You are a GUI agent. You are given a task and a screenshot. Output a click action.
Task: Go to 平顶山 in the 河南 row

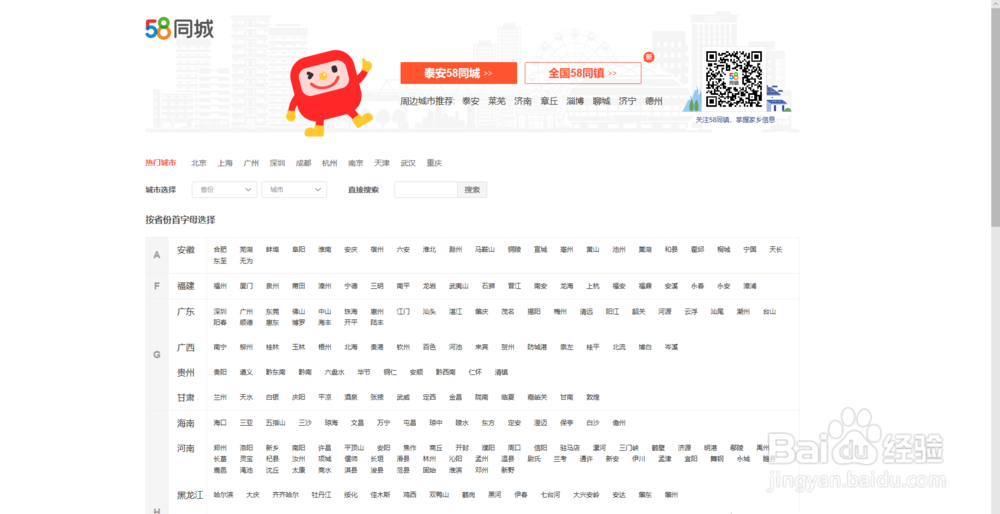pos(354,448)
